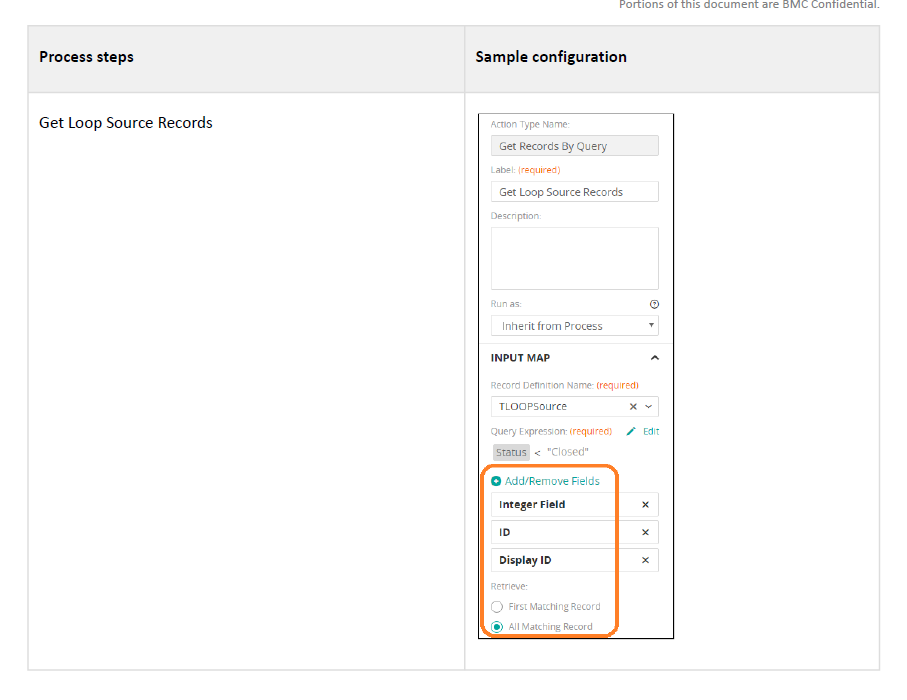
Task: Click the Integer Field row
Action: pos(574,504)
